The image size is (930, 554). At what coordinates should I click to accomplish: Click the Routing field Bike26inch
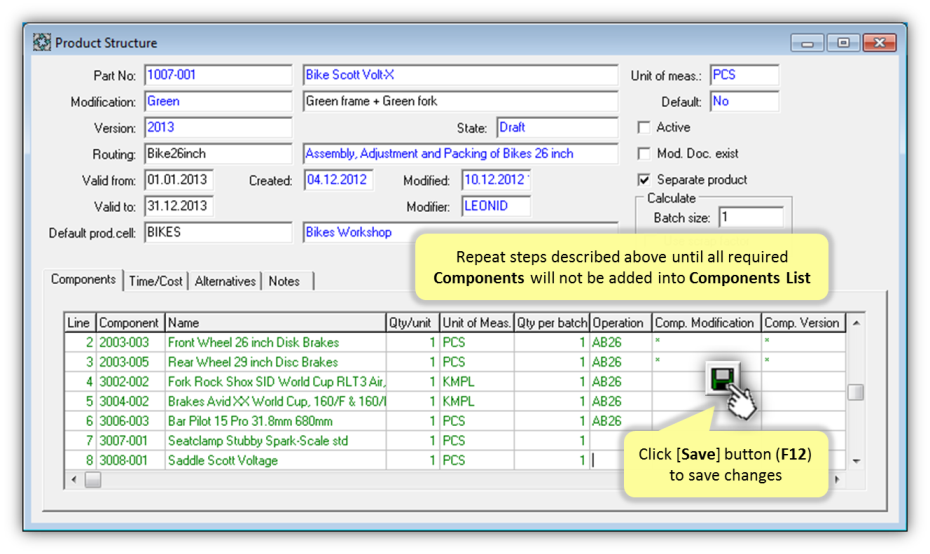coord(218,154)
